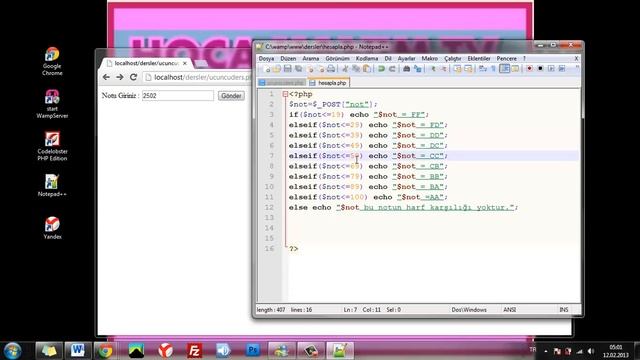Select the hesapla.php tab
The width and height of the screenshot is (640, 360).
coord(328,83)
